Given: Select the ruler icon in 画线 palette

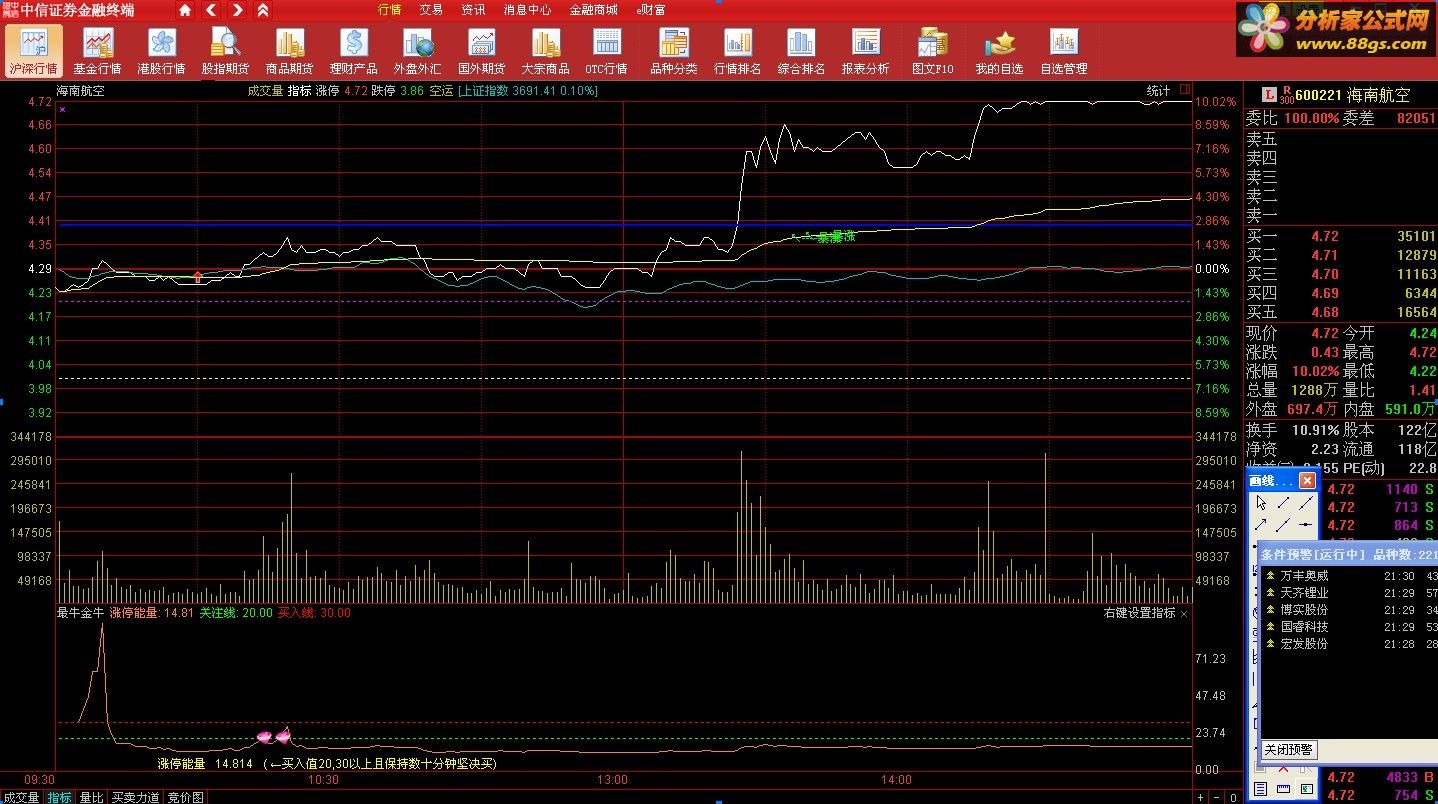Looking at the screenshot, I should [x=1283, y=789].
